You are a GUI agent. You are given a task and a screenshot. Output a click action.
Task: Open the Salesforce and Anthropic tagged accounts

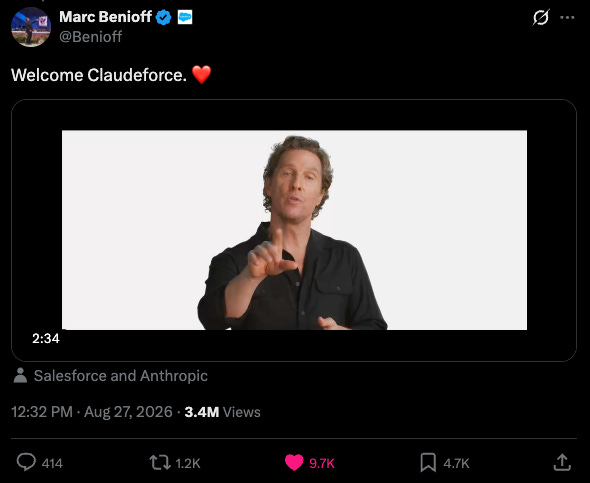(x=121, y=376)
